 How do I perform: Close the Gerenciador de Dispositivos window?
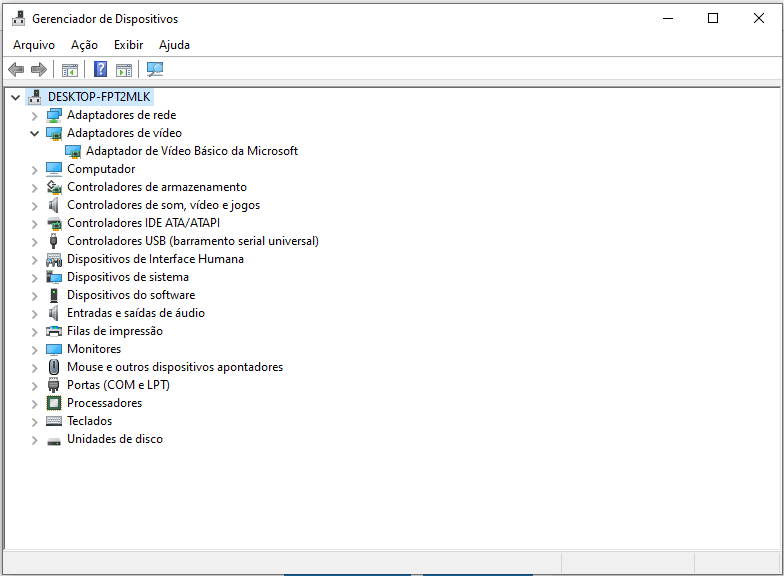click(x=758, y=18)
